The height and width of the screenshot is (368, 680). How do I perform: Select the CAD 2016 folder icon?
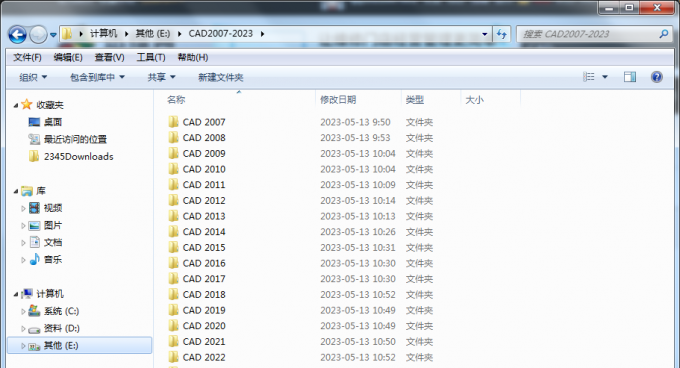173,263
